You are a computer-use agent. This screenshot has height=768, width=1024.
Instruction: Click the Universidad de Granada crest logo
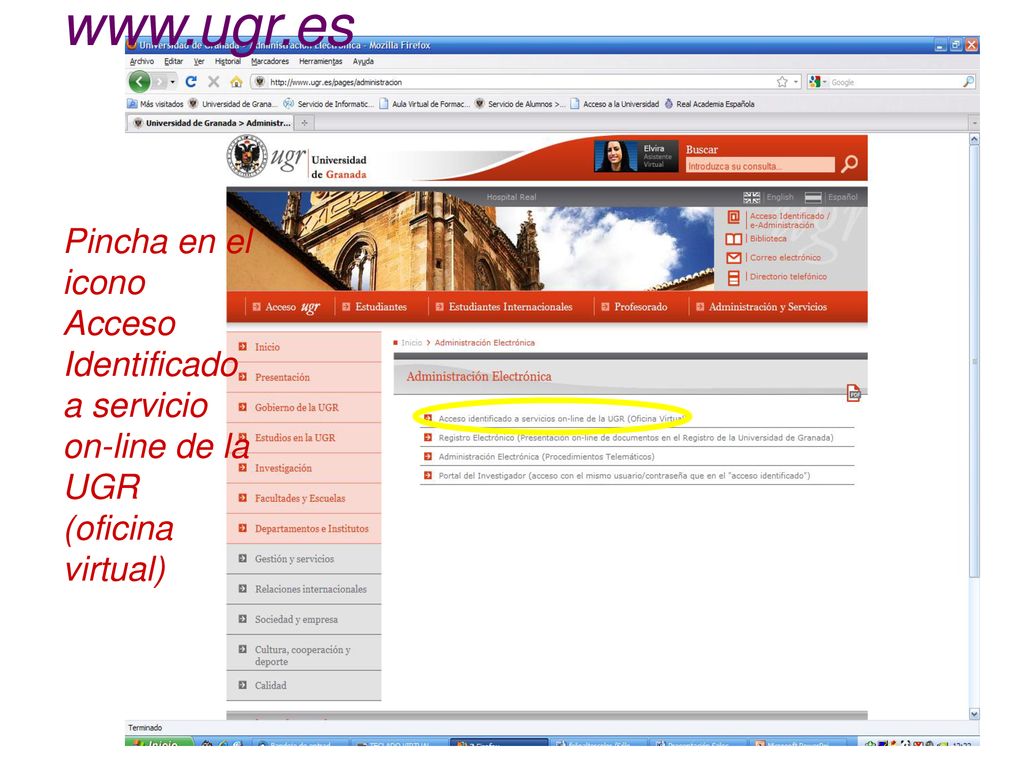click(247, 156)
